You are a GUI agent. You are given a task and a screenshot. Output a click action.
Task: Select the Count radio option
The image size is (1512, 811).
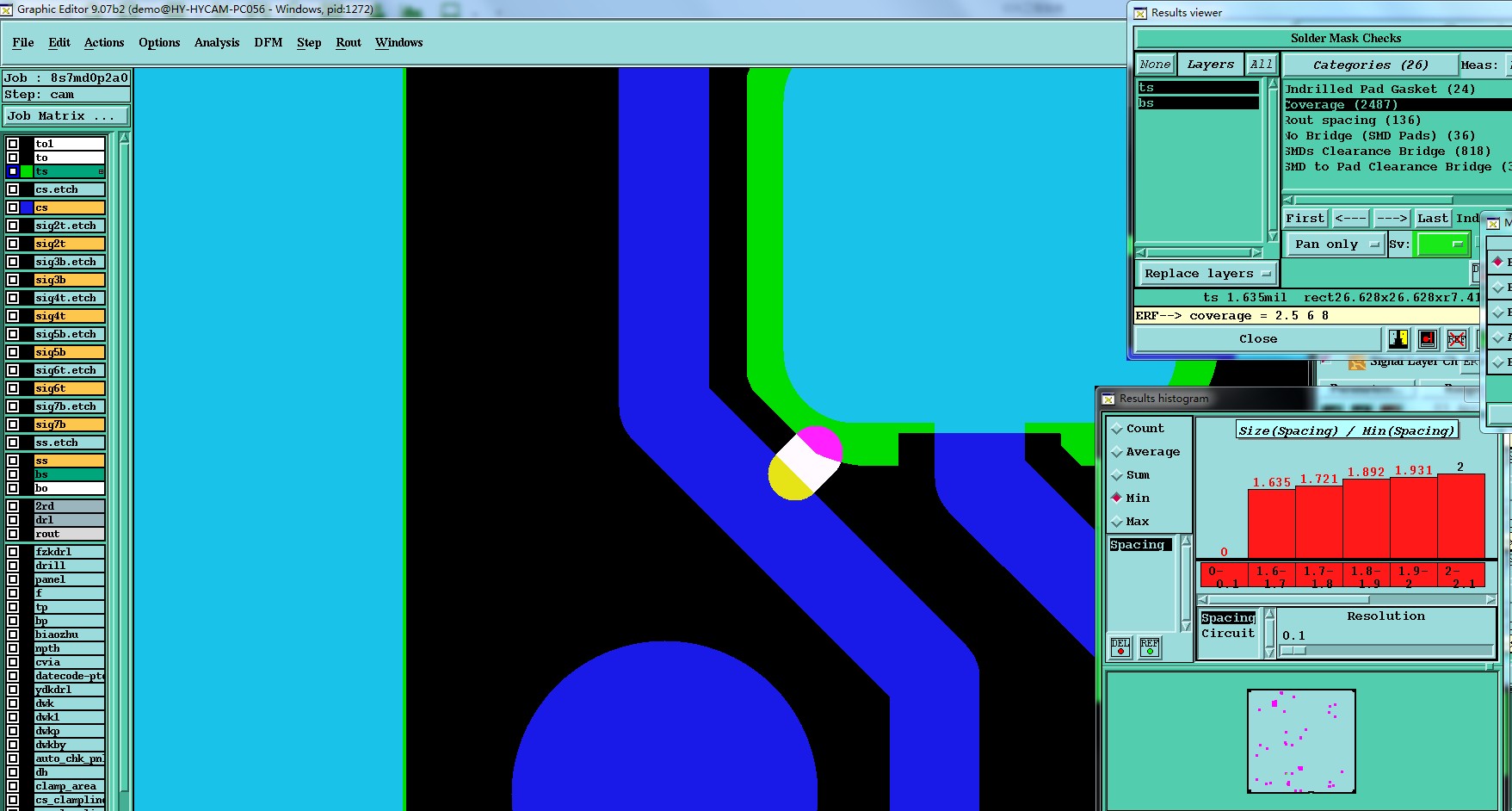[1117, 429]
